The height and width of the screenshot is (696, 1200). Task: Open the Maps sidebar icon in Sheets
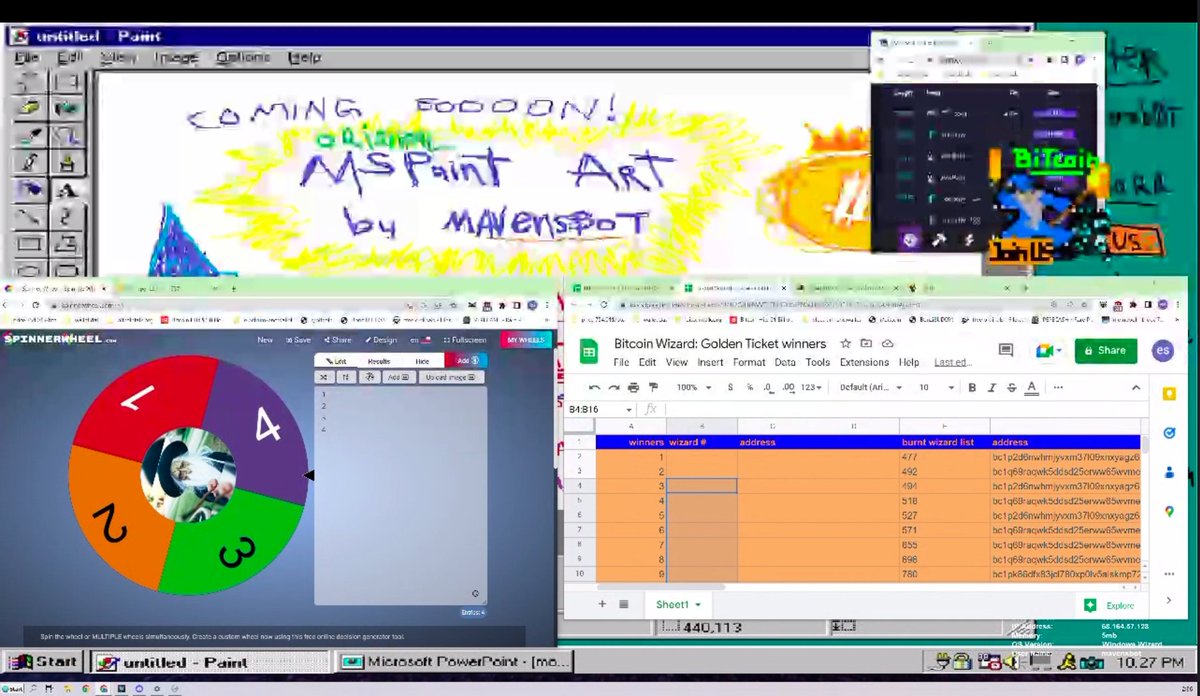(x=1169, y=511)
